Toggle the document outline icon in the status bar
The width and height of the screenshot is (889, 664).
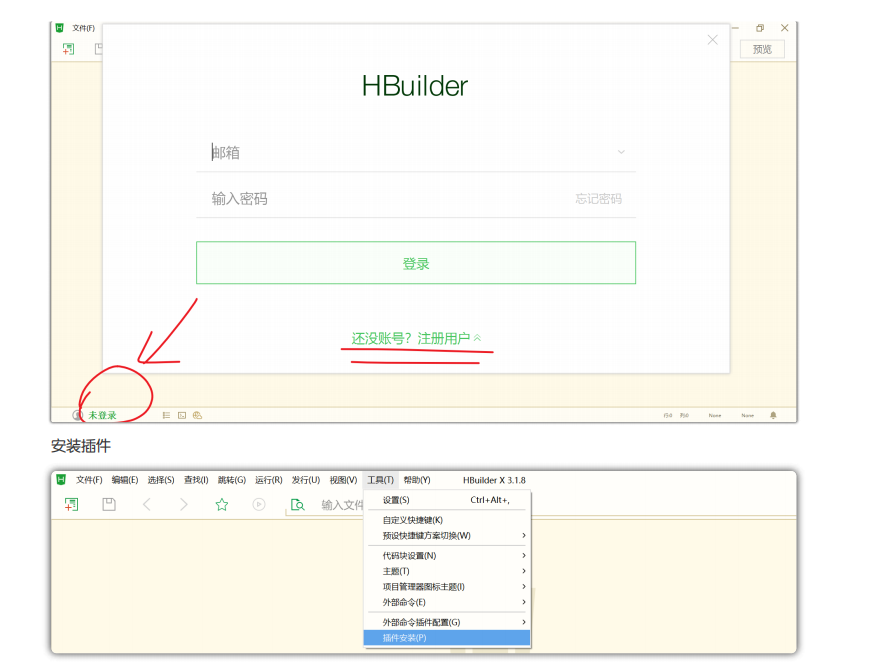[x=166, y=415]
